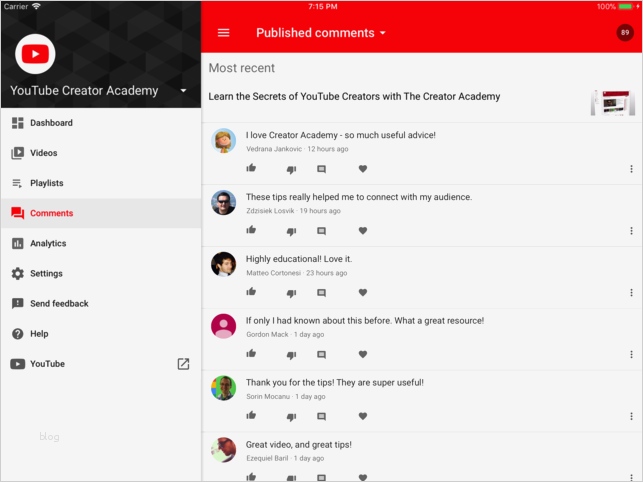
Task: Heart Matteo Cortonesi's comment
Action: tap(363, 292)
